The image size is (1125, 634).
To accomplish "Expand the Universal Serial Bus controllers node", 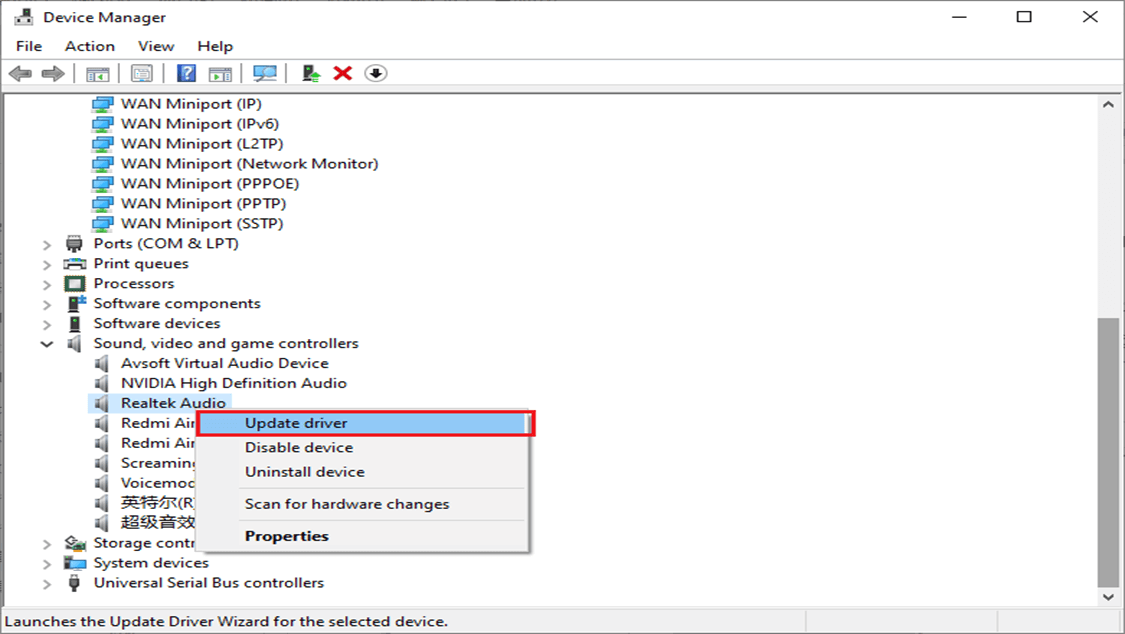I will [47, 584].
